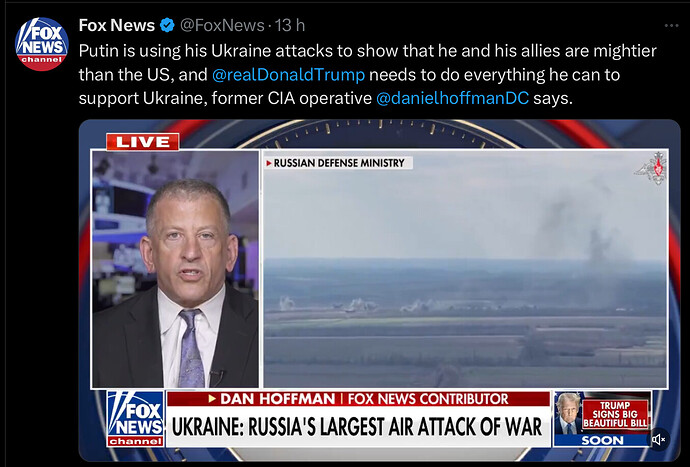This screenshot has height=467, width=690.
Task: Click the Fox News channel logo in video
Action: pos(136,418)
